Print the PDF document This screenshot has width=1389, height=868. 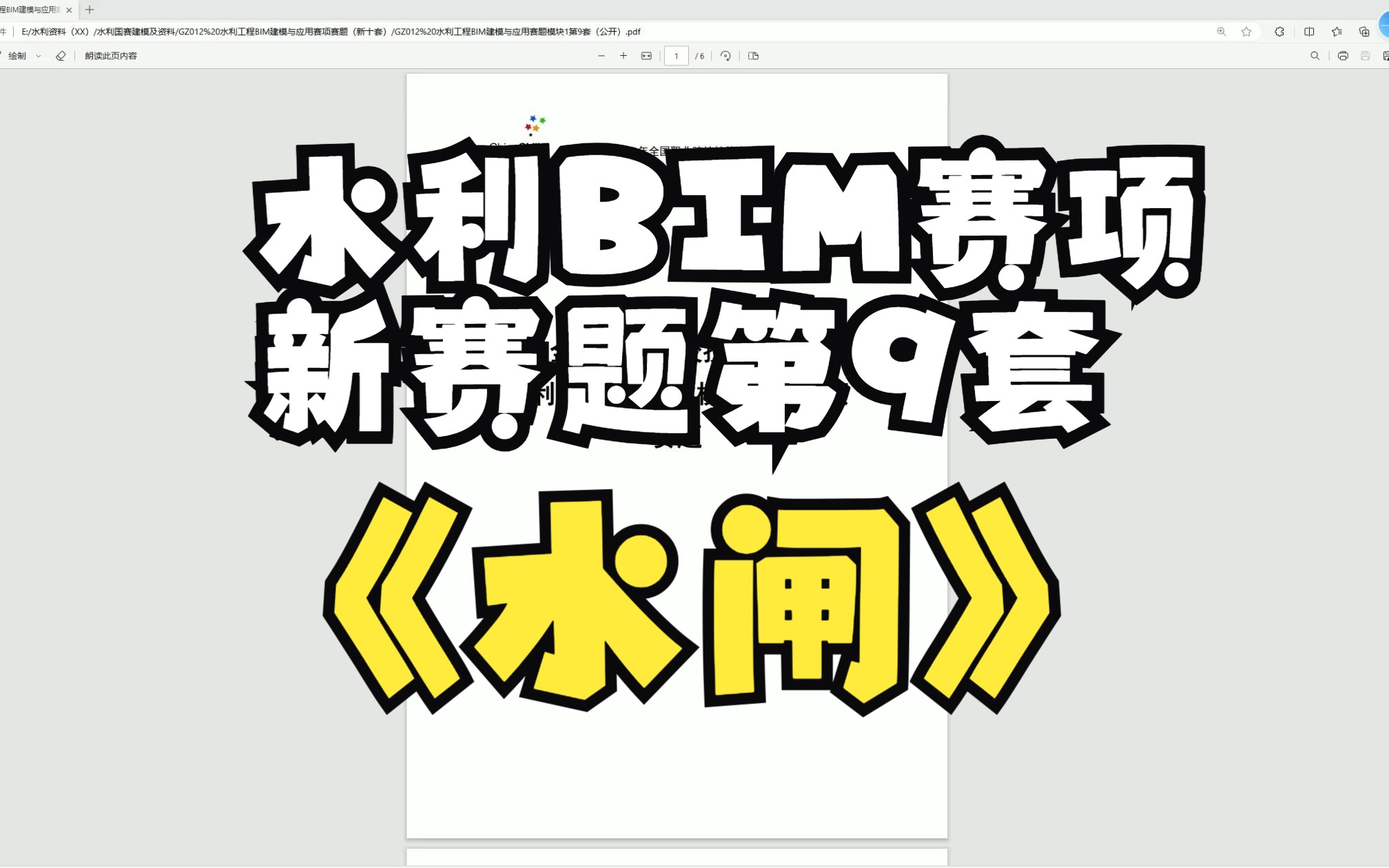1343,56
